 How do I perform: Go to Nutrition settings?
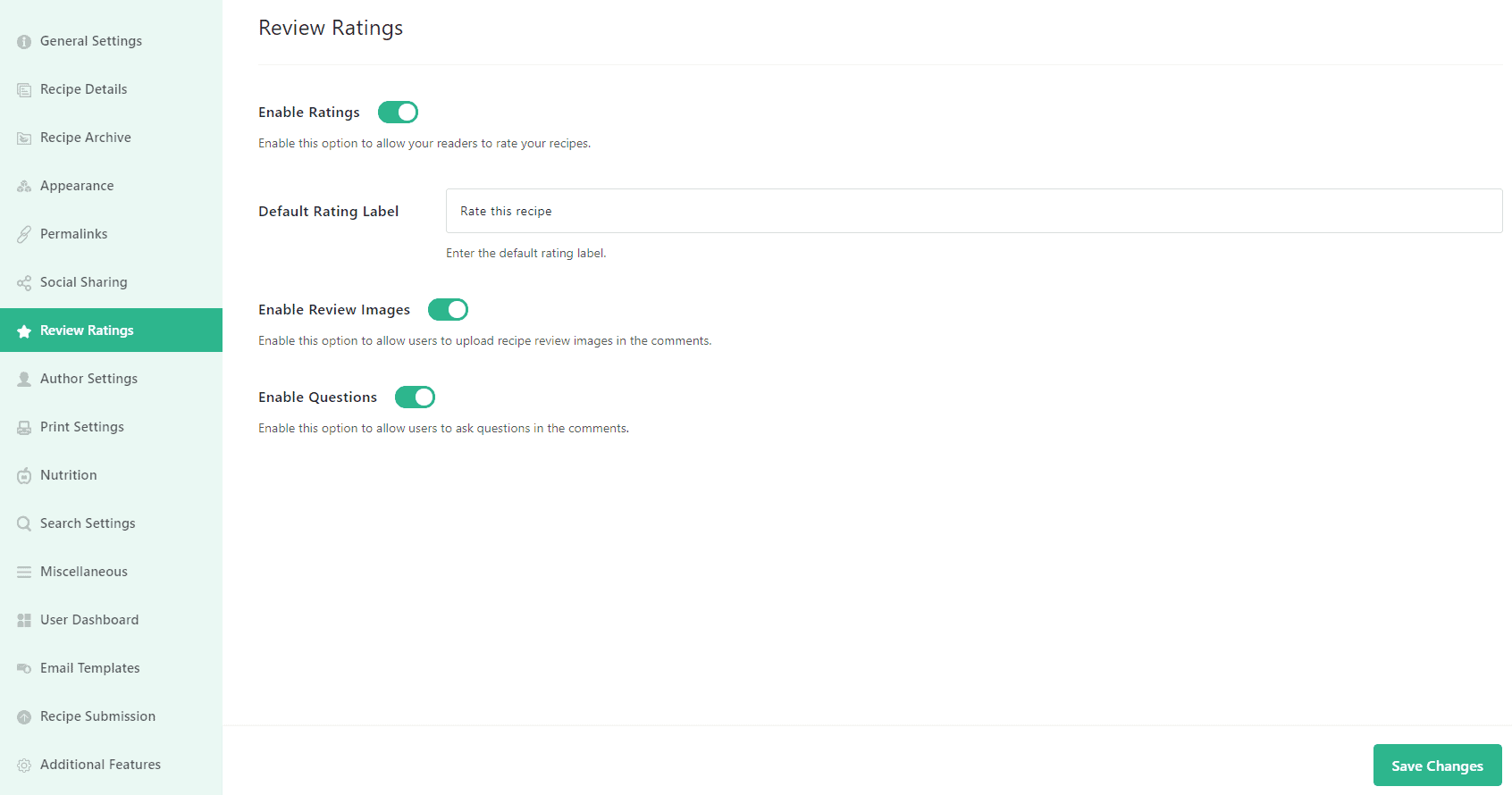[x=111, y=475]
